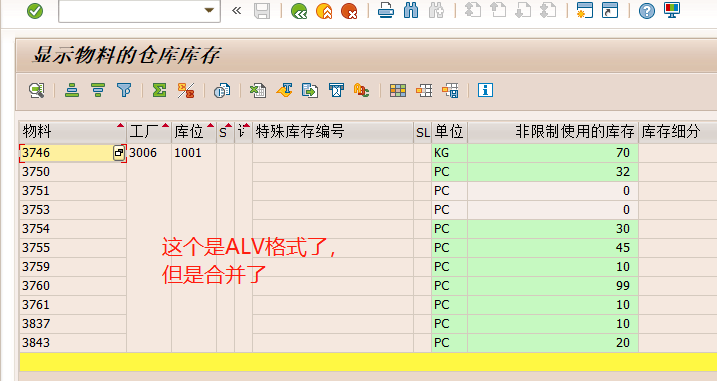Image resolution: width=717 pixels, height=381 pixels.
Task: Set a filter using the funnel icon
Action: click(x=124, y=90)
